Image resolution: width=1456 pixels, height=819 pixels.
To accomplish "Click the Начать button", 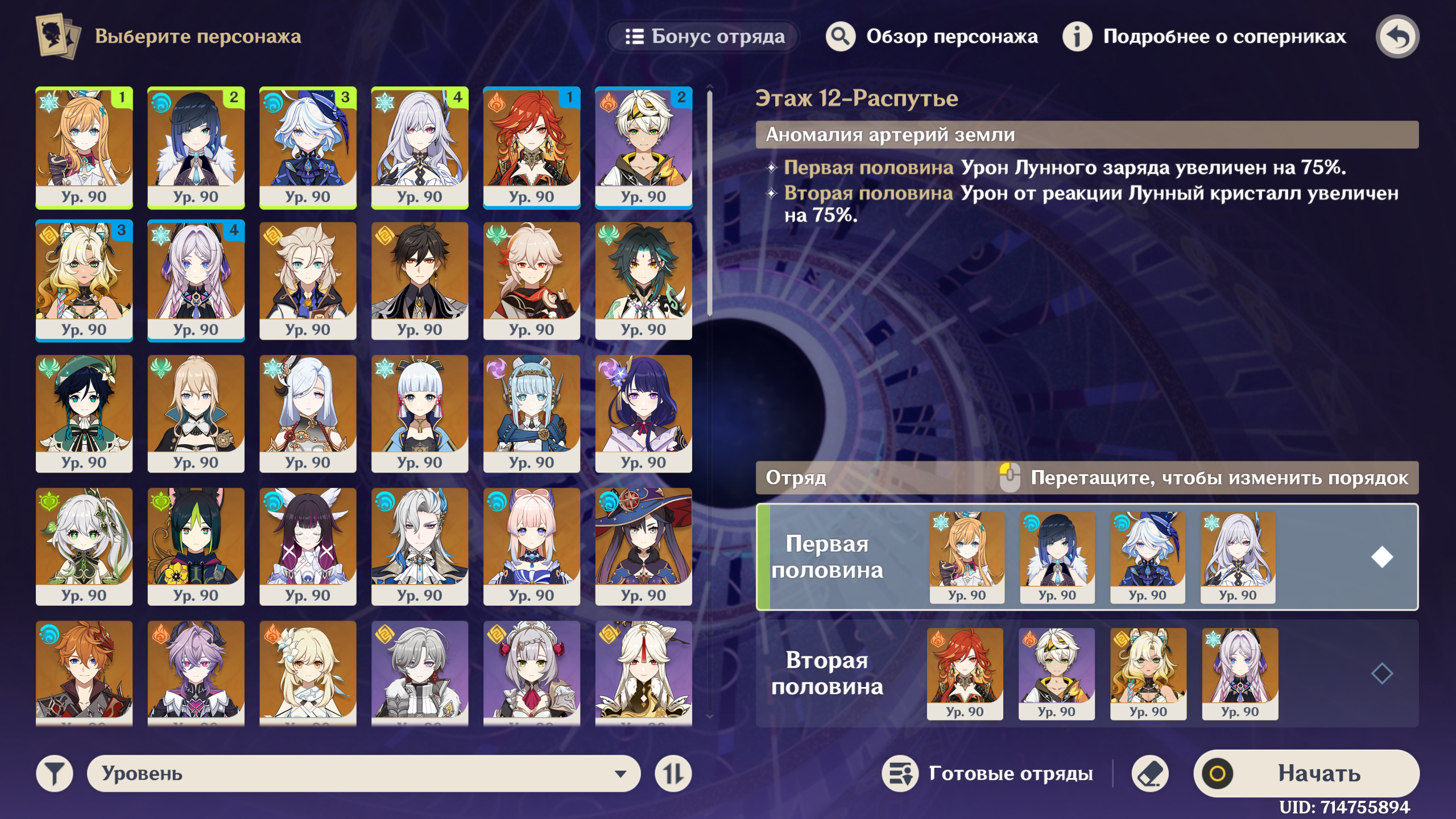I will click(1306, 773).
